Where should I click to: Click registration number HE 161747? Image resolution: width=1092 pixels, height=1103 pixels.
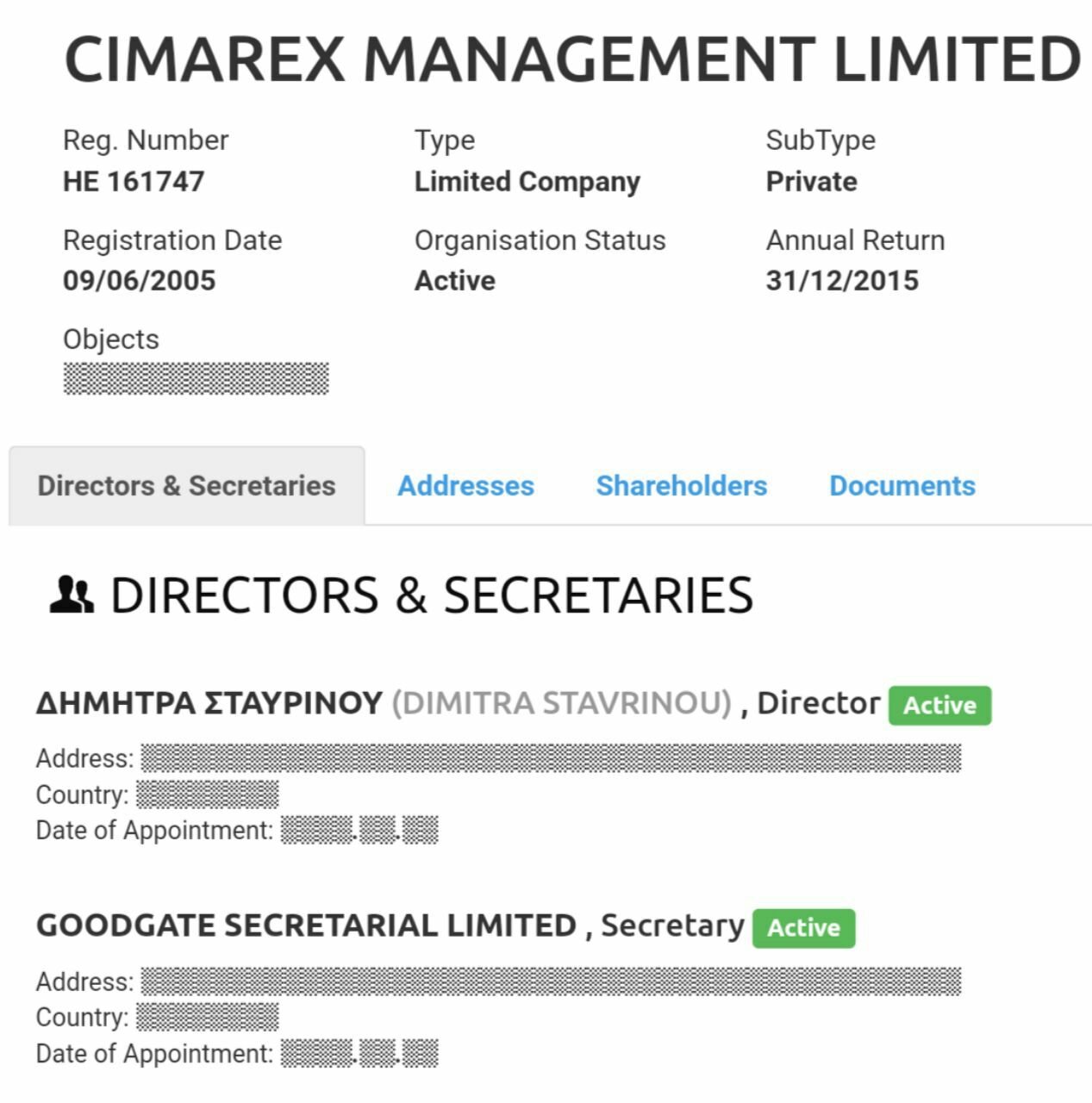click(134, 182)
